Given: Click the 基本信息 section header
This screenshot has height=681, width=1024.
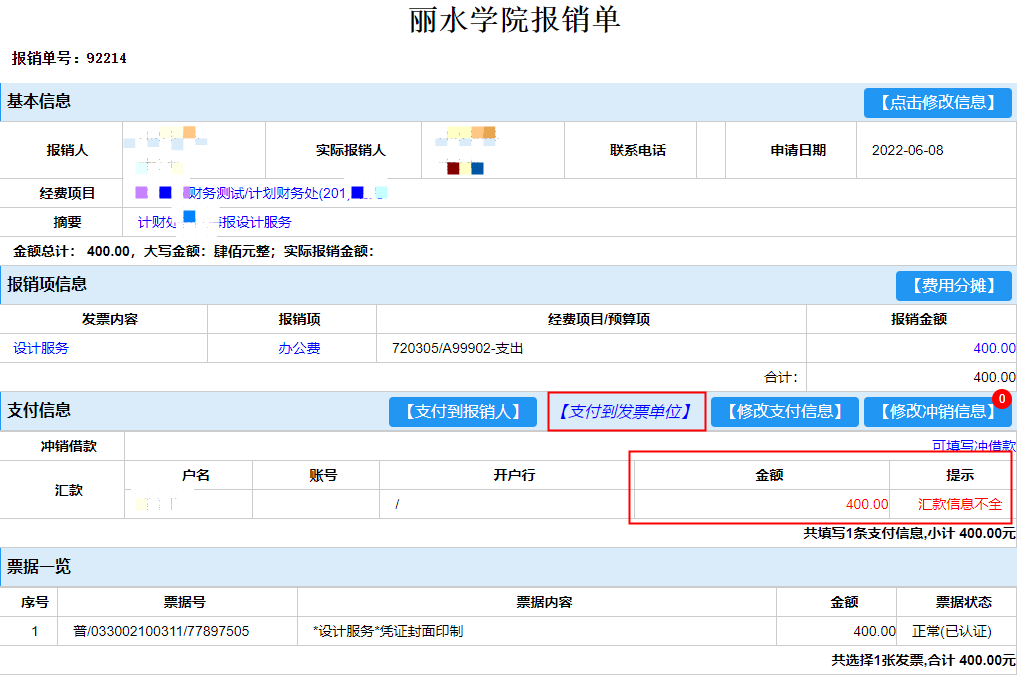Looking at the screenshot, I should pyautogui.click(x=39, y=101).
